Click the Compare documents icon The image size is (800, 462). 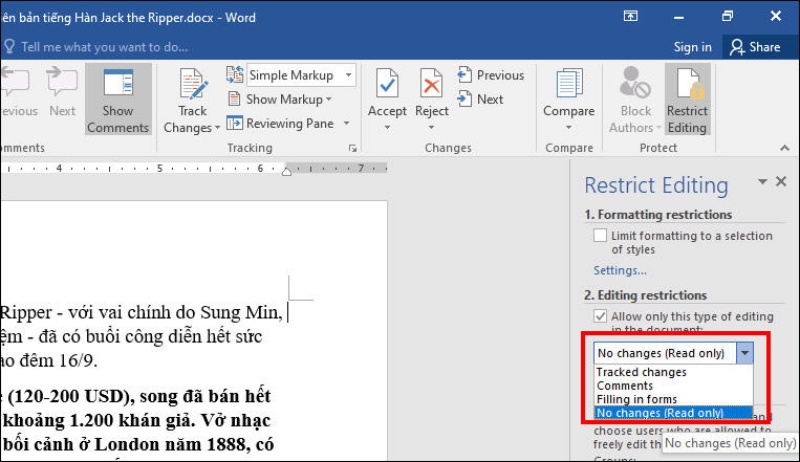(x=569, y=83)
